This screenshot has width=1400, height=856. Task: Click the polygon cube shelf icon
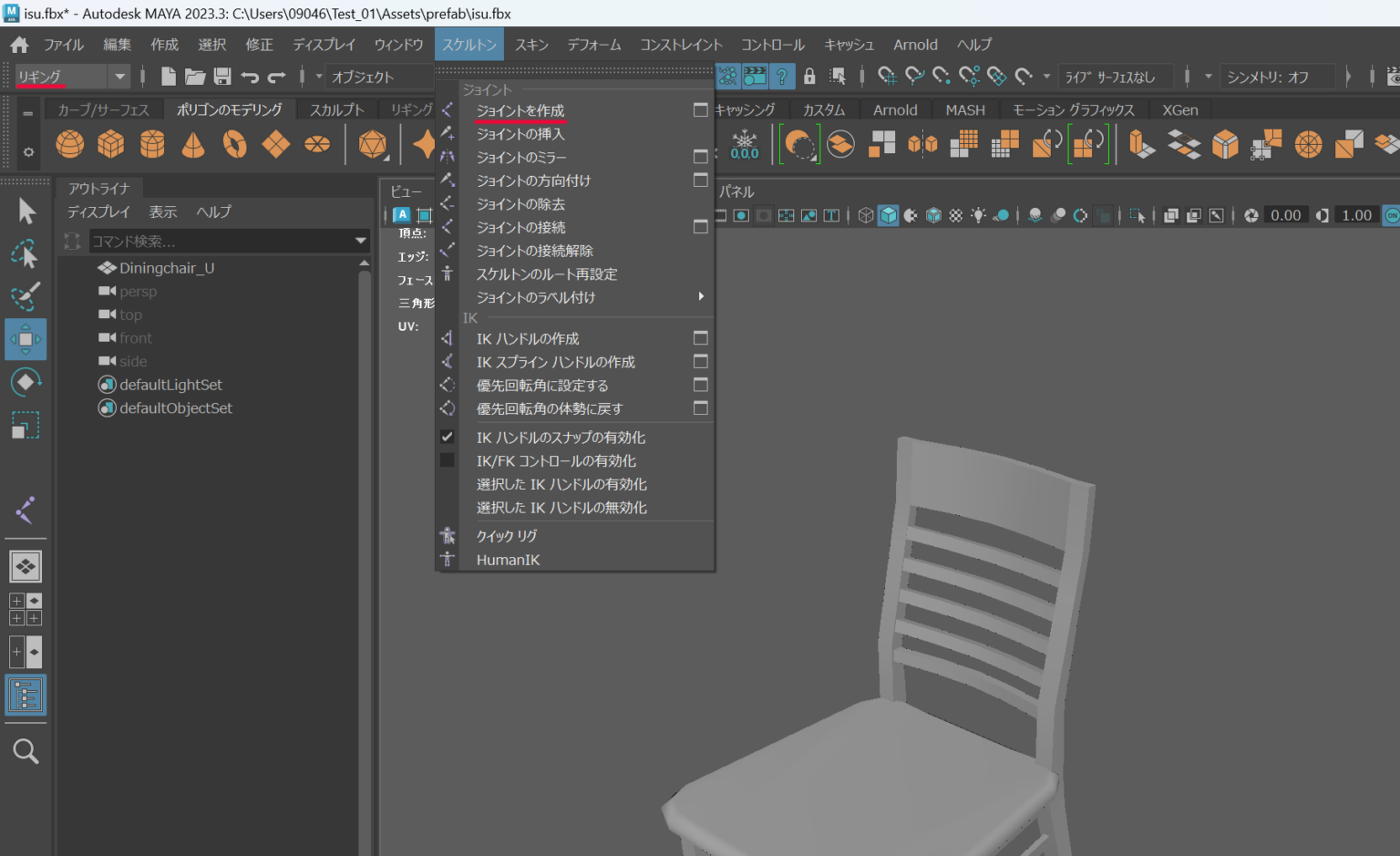tap(111, 144)
